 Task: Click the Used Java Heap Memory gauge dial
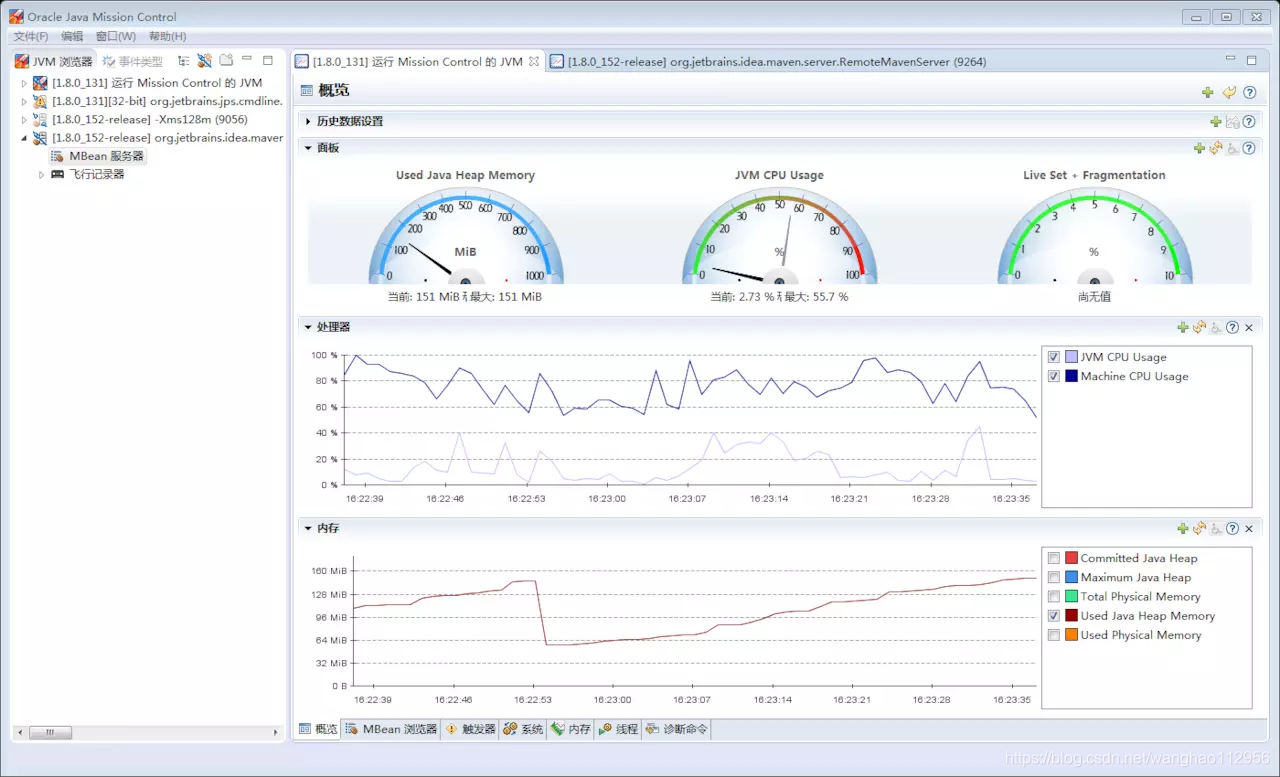tap(466, 236)
